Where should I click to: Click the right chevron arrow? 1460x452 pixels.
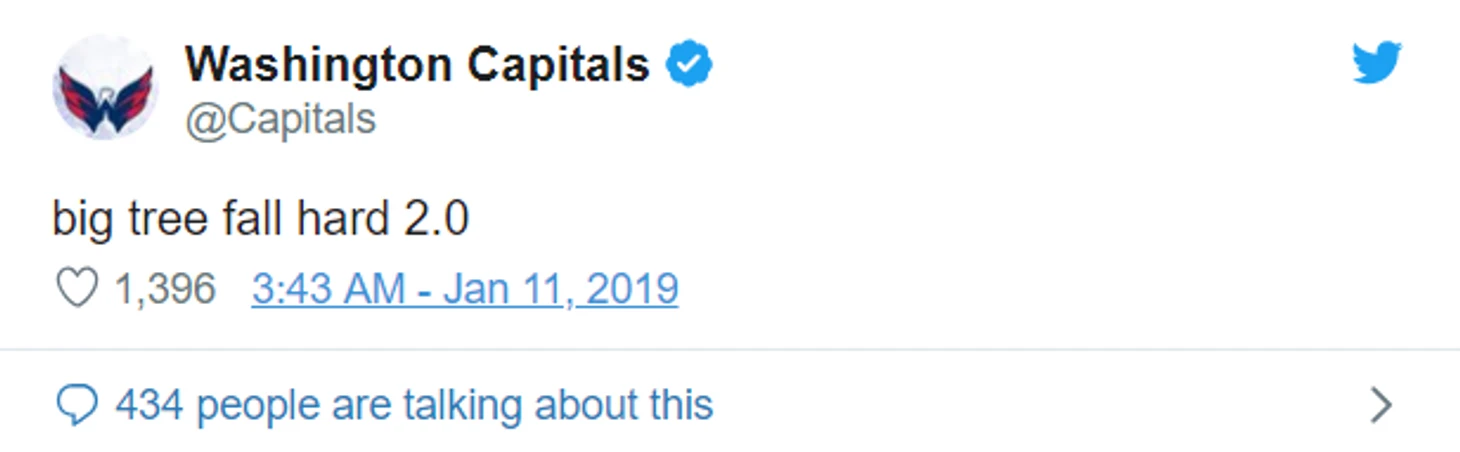coord(1380,406)
